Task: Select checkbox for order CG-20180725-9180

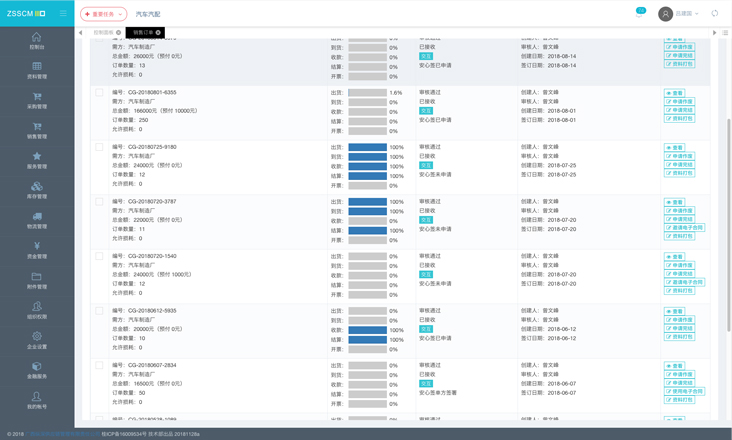Action: pos(99,147)
